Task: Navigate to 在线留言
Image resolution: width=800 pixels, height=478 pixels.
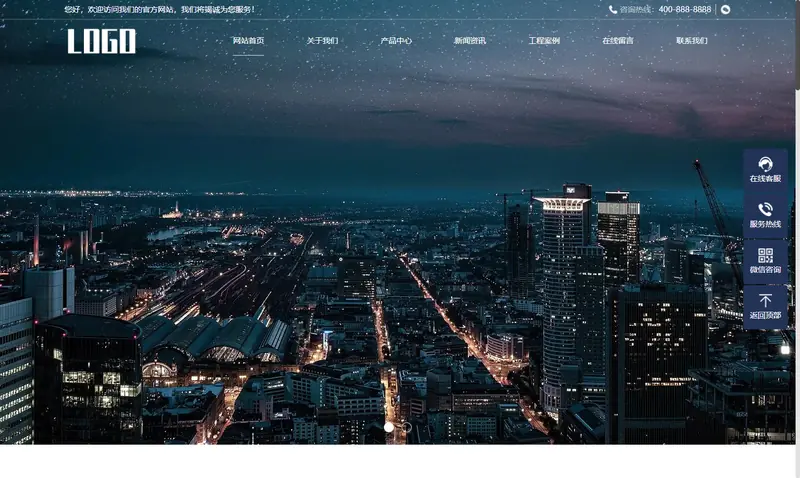Action: 618,41
